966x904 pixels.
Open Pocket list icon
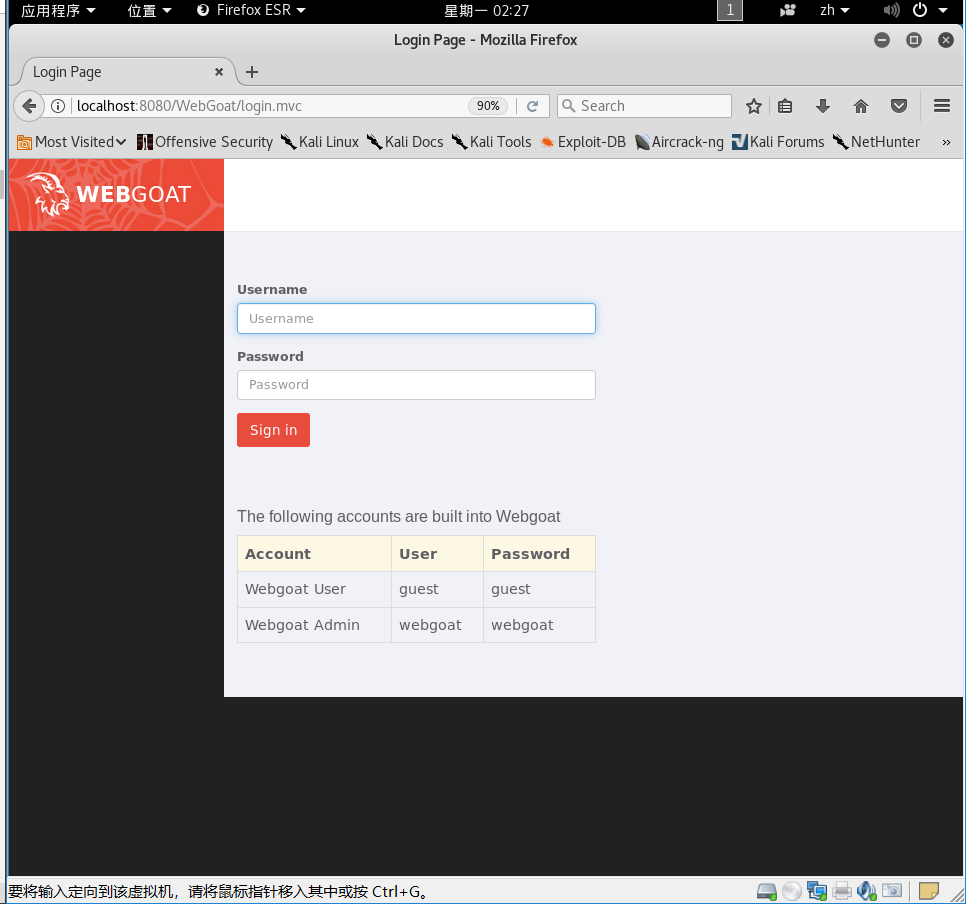[x=899, y=106]
